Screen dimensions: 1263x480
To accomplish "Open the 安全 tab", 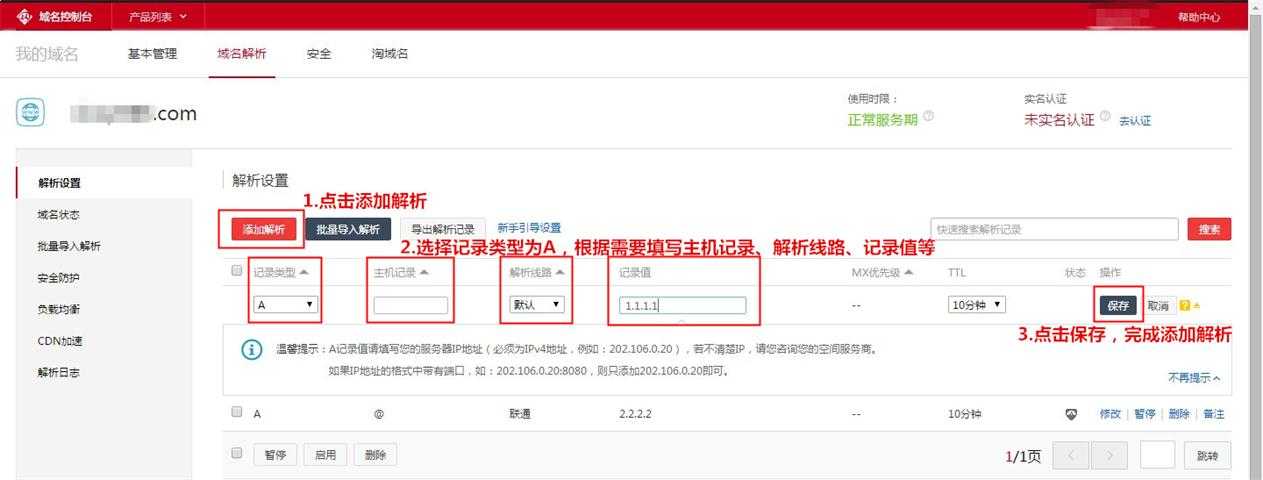I will [319, 54].
